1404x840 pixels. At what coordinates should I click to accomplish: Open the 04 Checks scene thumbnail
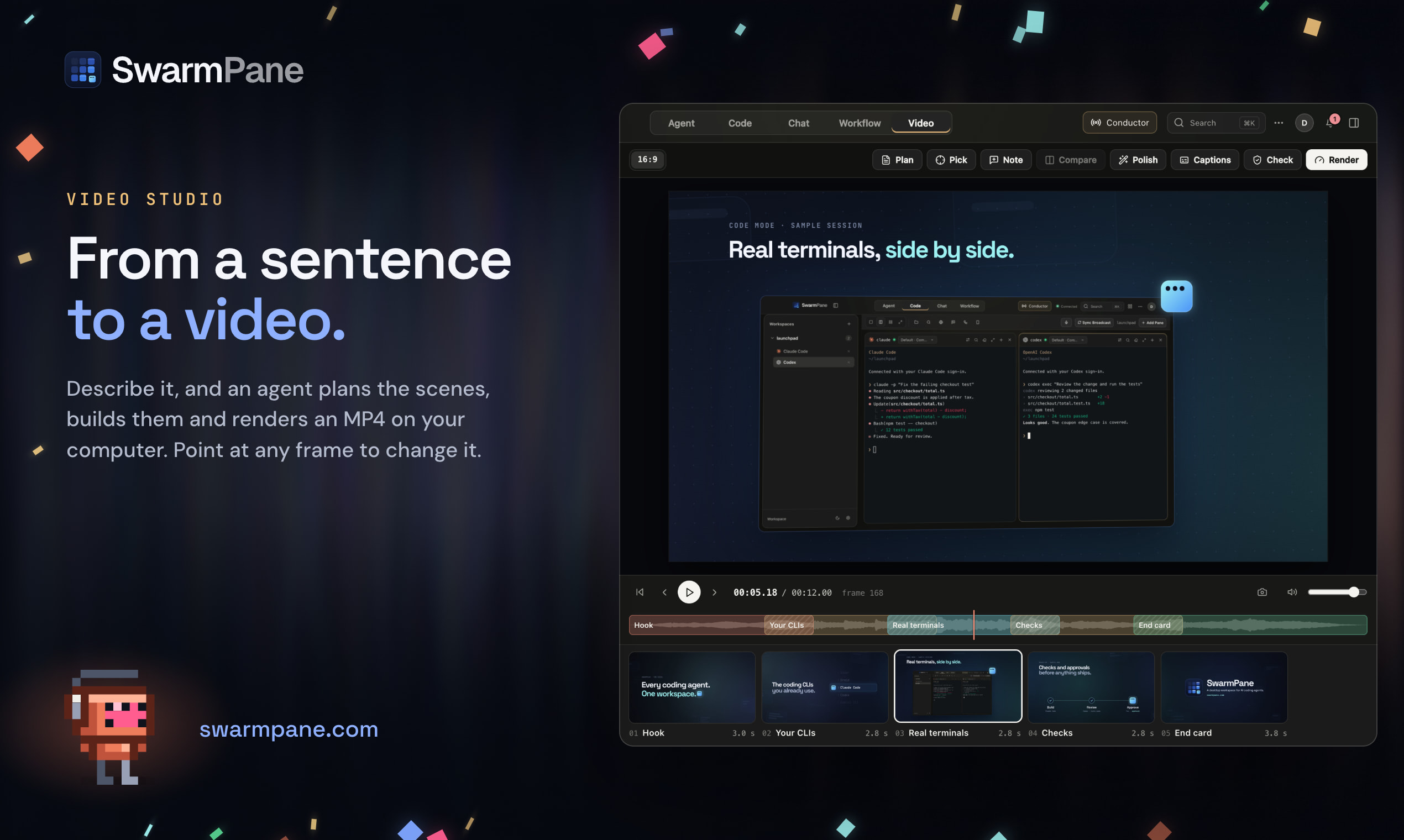point(1091,686)
